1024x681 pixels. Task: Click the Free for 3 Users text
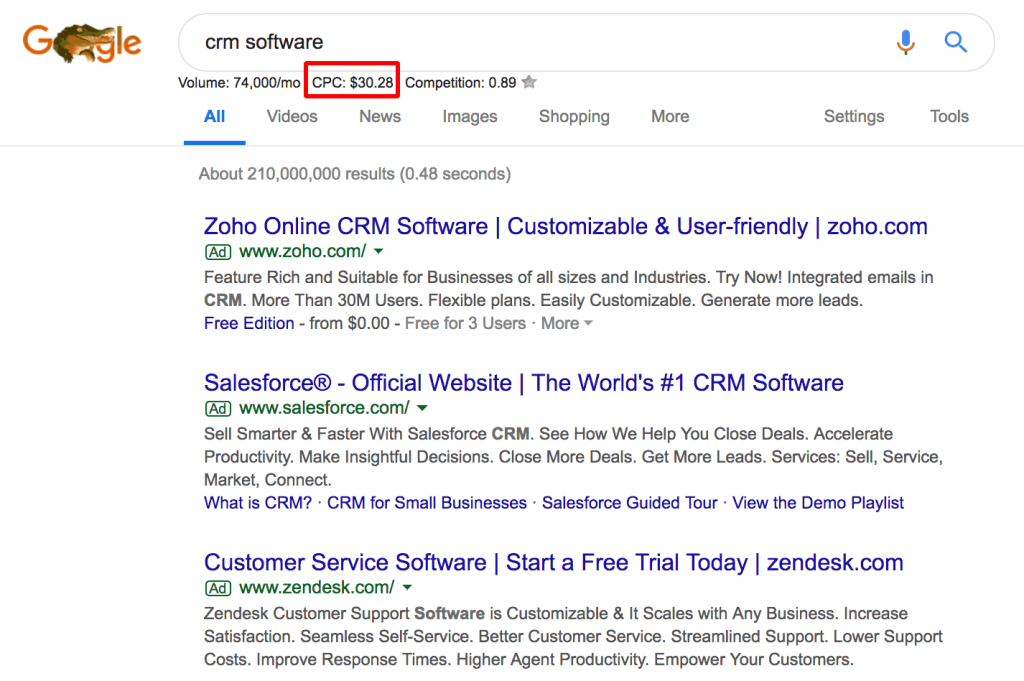coord(465,323)
